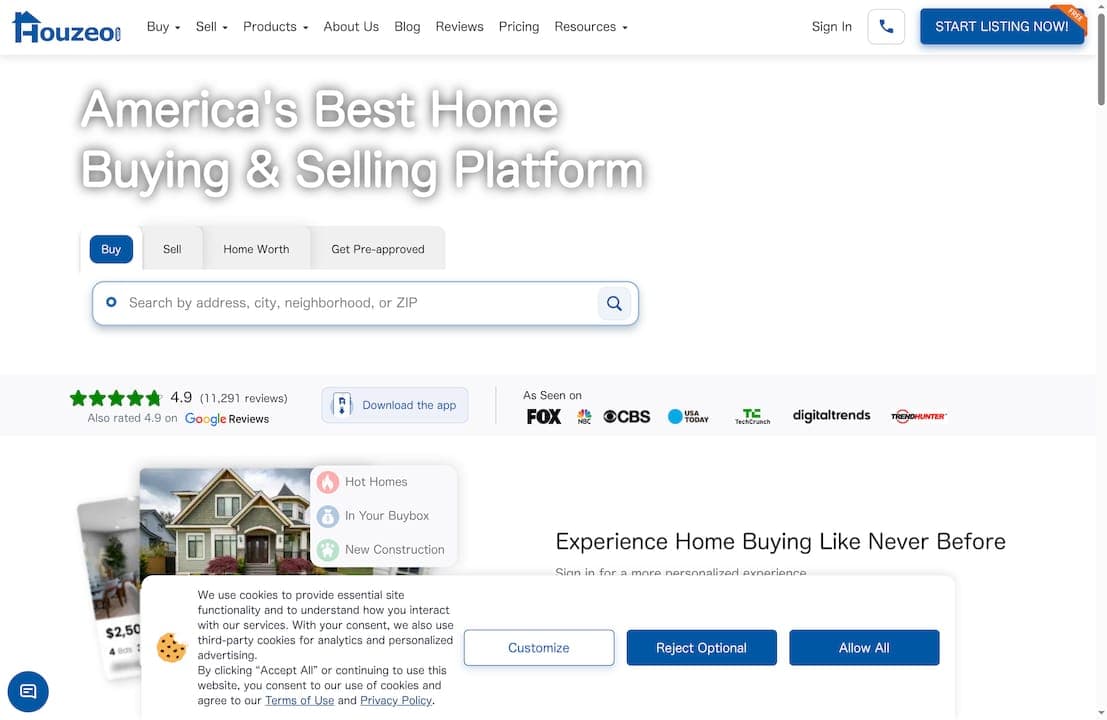Click the In Your Buybox icon

(328, 516)
